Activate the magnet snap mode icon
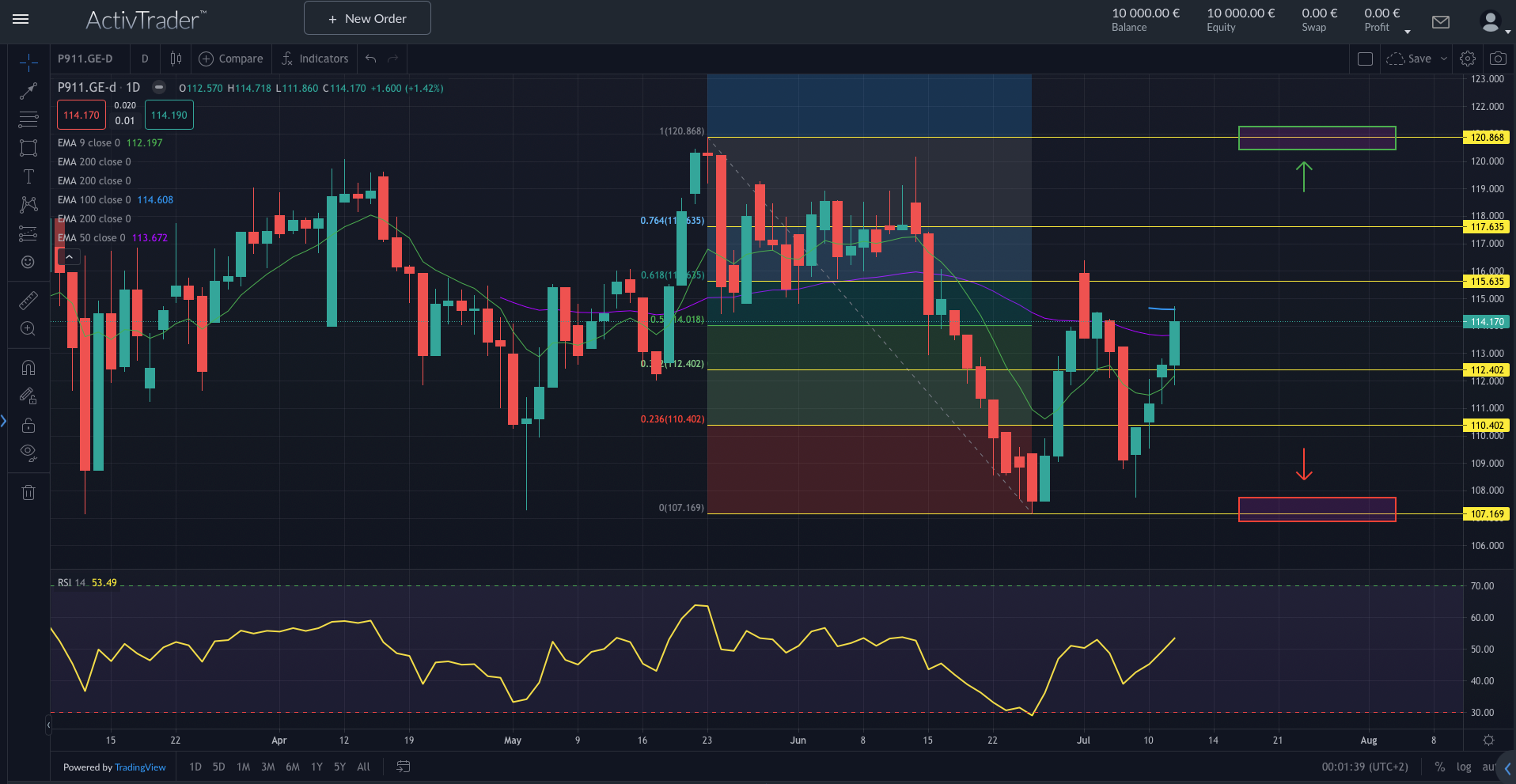 28,368
